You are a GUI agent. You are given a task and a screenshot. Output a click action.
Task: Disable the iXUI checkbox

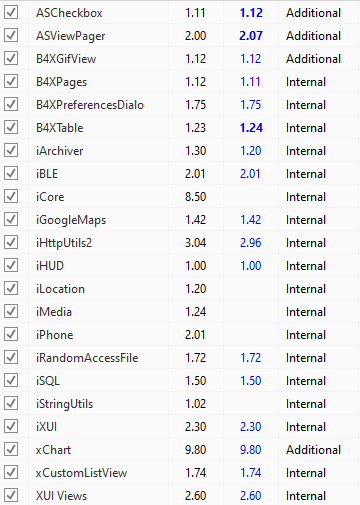[11, 426]
